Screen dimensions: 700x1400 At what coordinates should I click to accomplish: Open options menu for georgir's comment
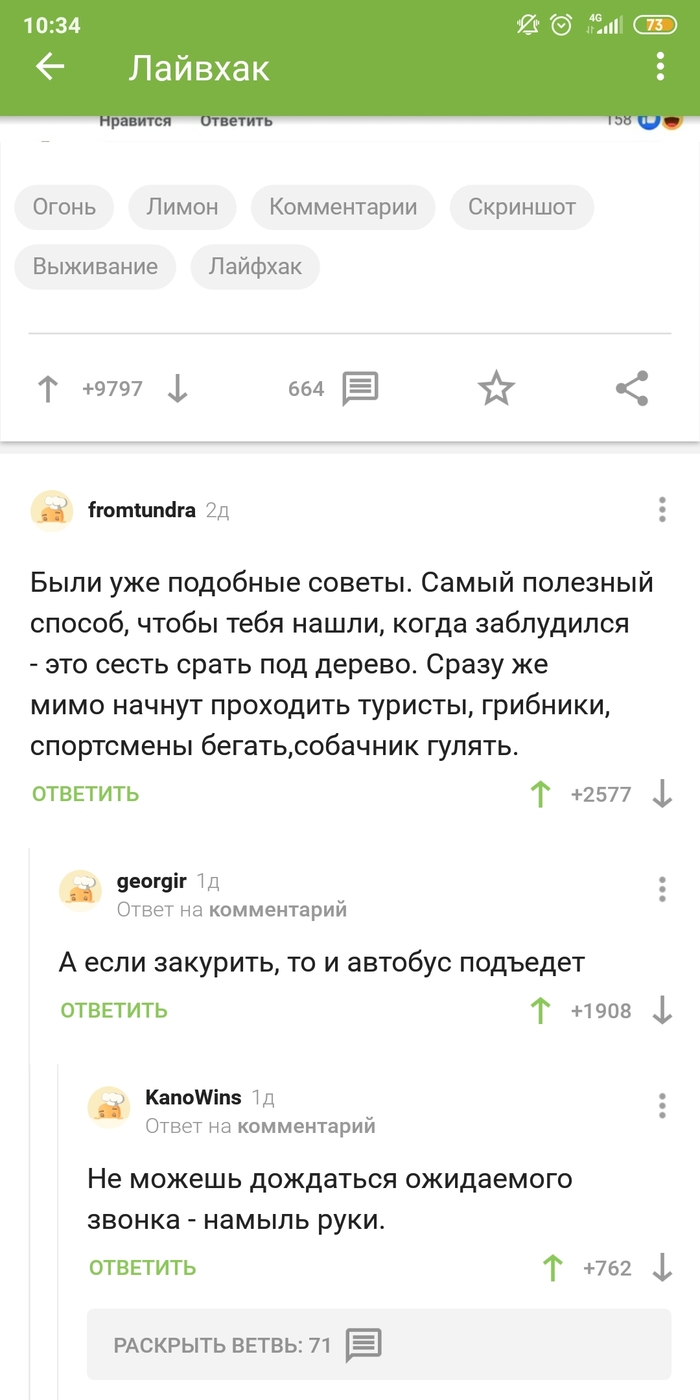pyautogui.click(x=661, y=890)
